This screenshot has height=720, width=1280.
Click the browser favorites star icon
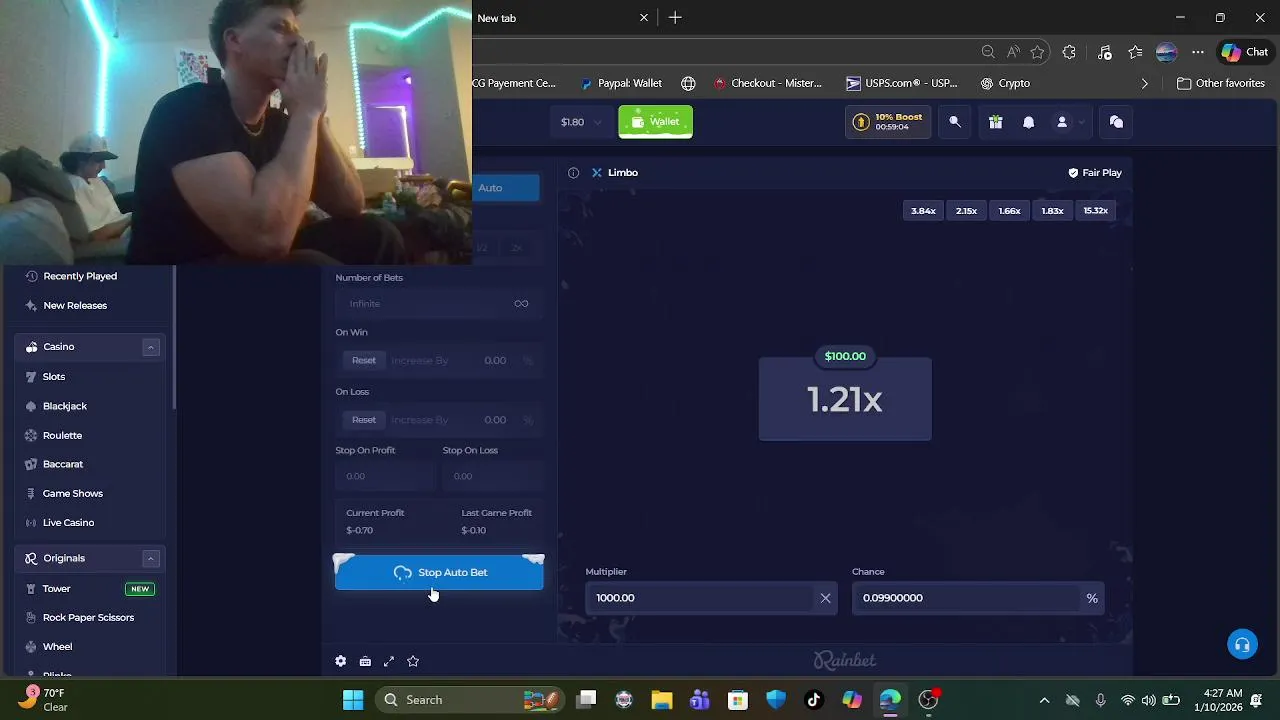1037,52
